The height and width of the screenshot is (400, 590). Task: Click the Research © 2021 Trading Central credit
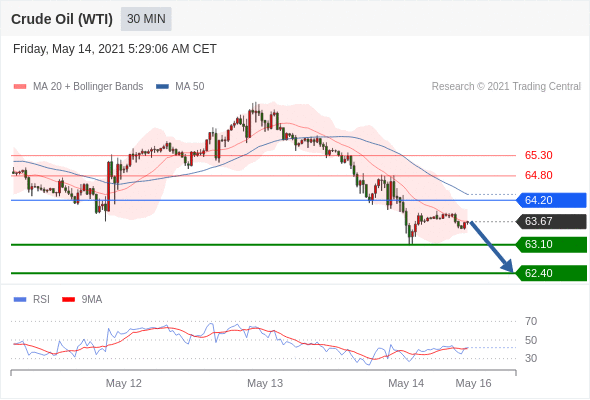click(506, 87)
